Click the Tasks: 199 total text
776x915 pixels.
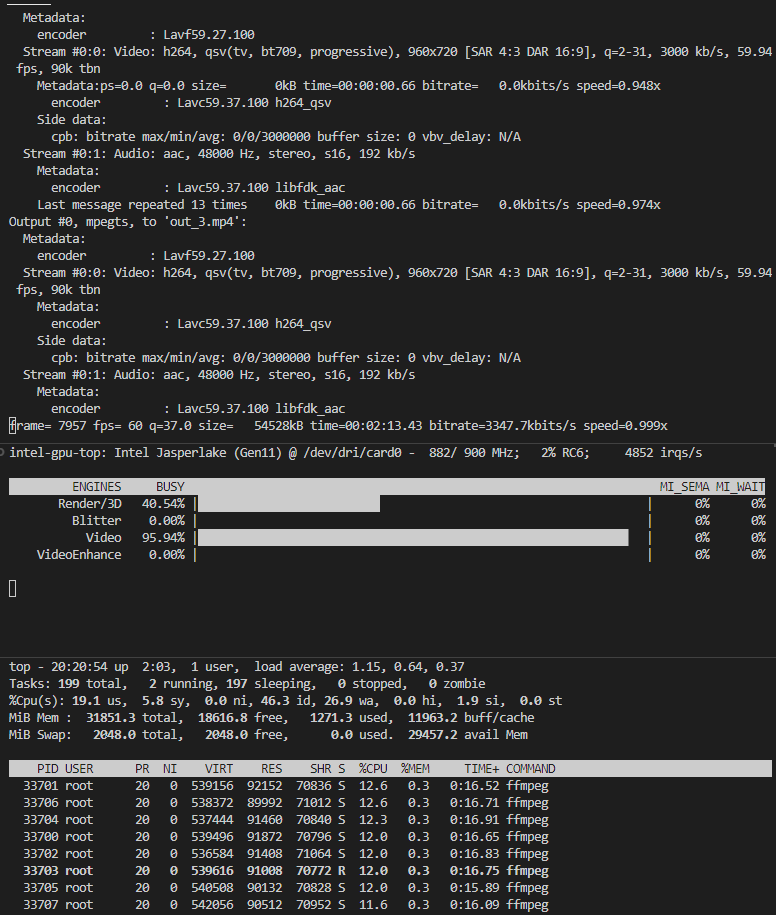[x=68, y=683]
